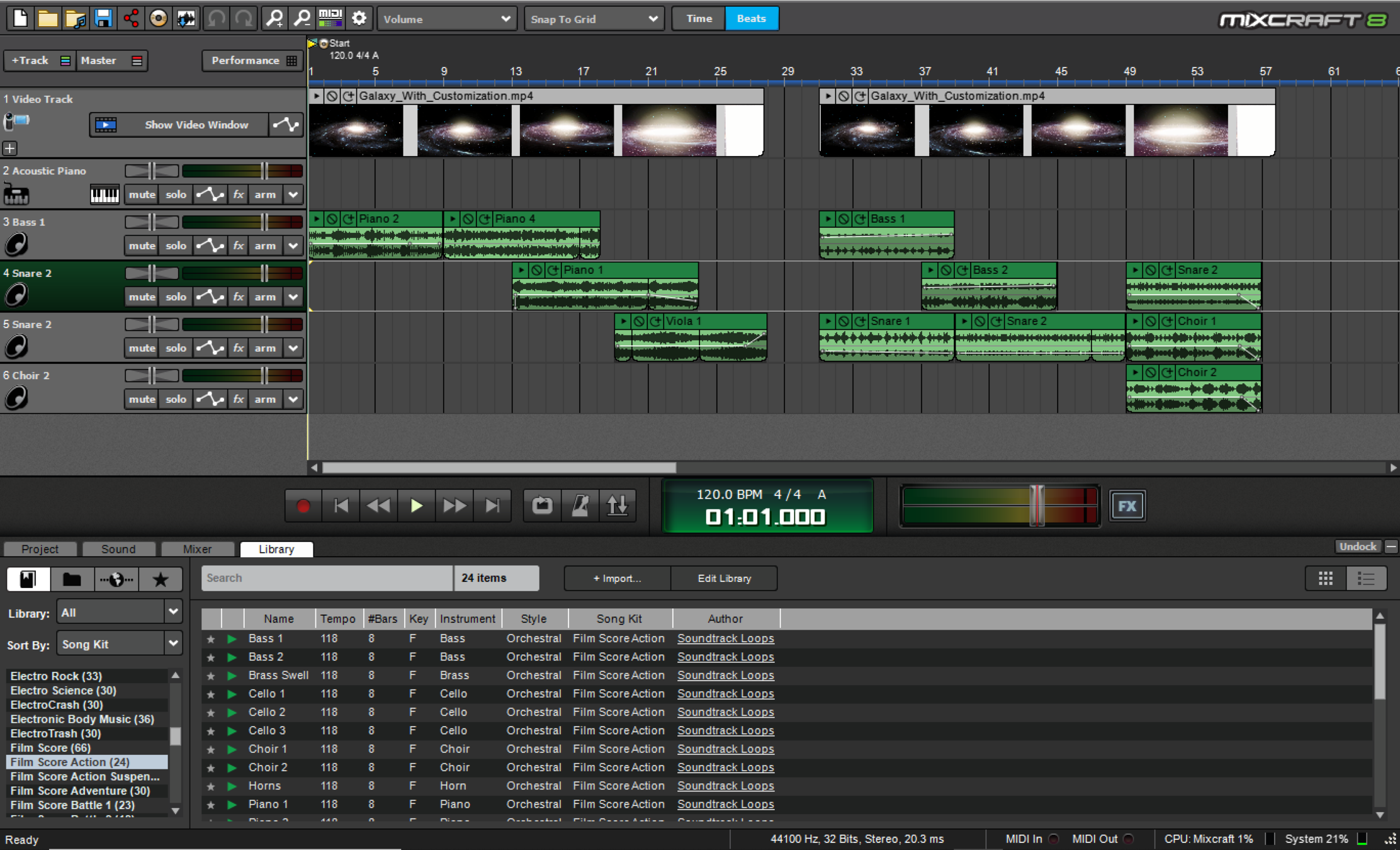Expand the Sort By Song Kit dropdown

120,644
